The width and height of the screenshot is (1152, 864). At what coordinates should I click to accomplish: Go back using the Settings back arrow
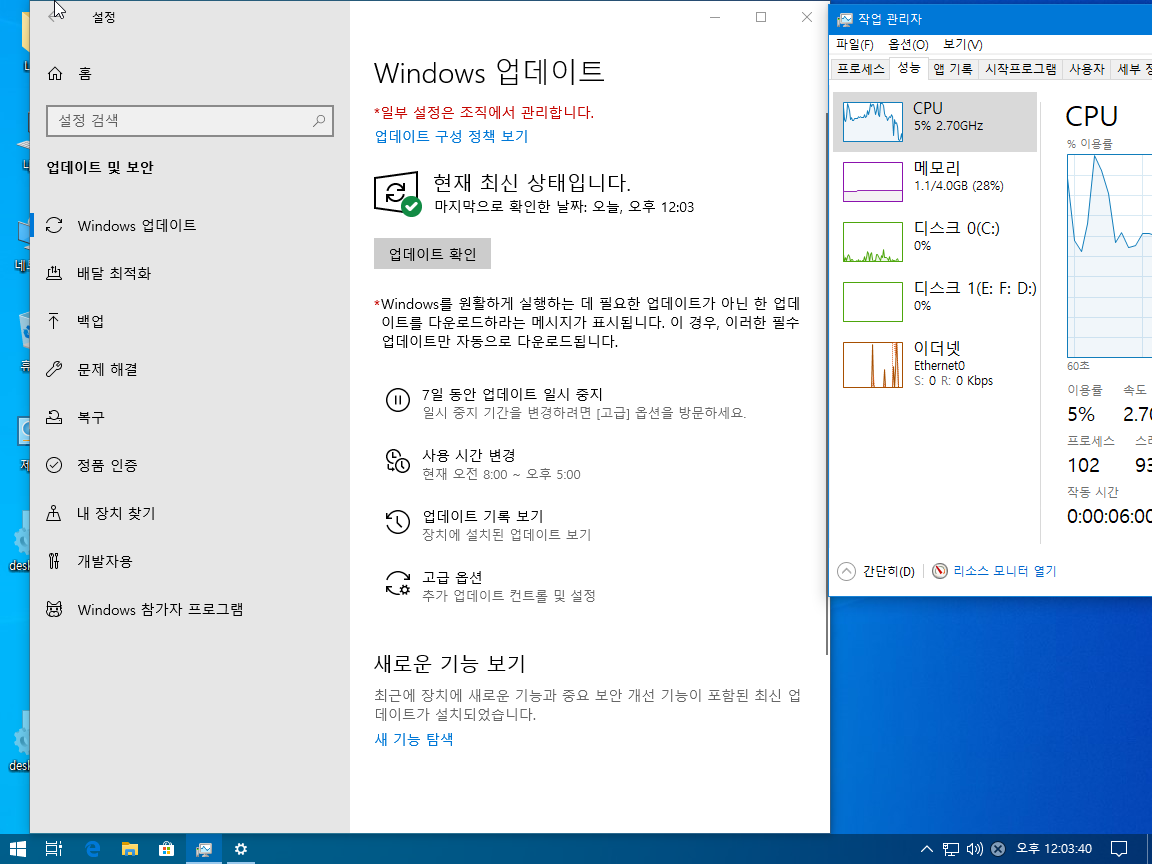point(53,17)
